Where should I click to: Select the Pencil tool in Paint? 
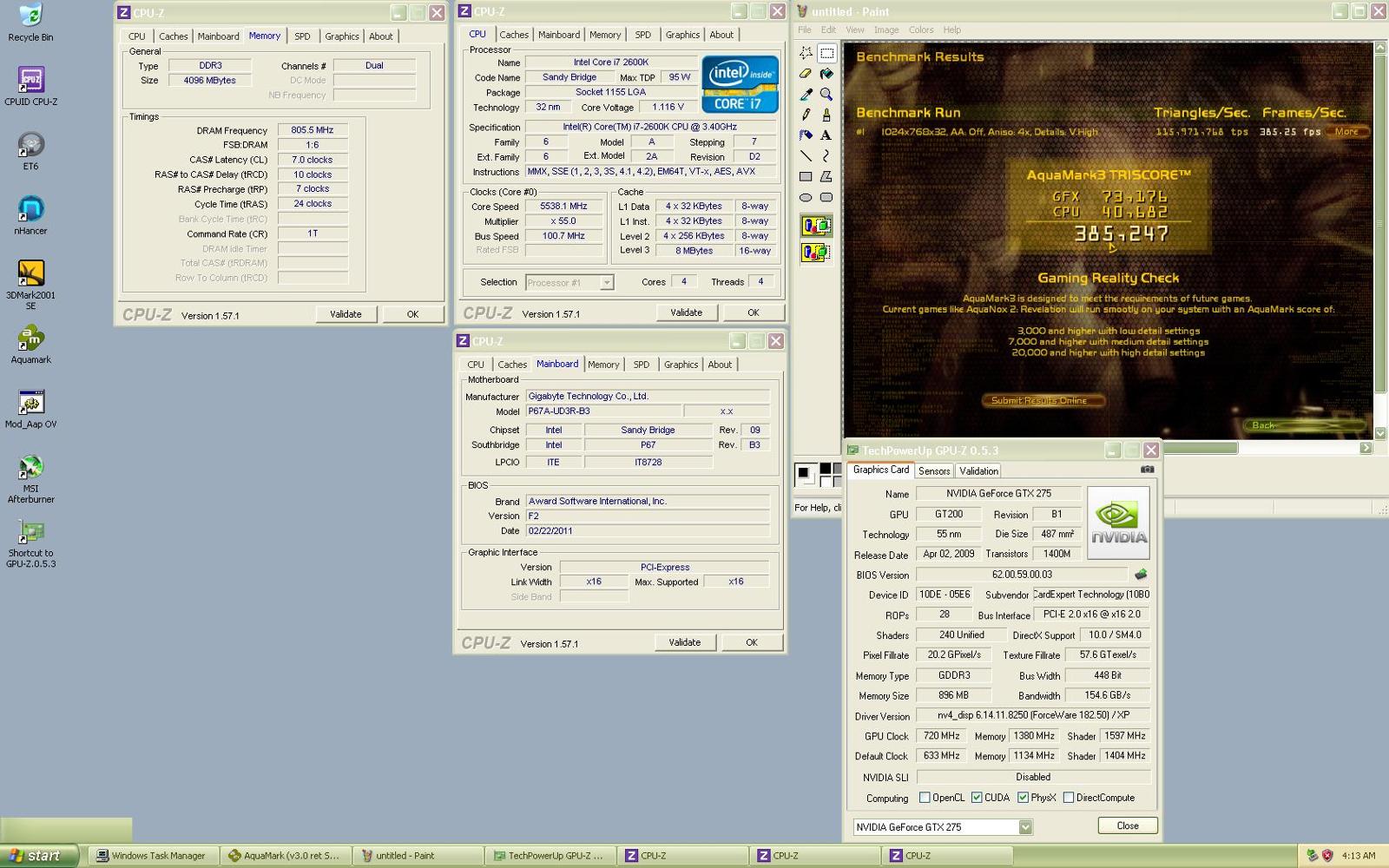point(806,115)
